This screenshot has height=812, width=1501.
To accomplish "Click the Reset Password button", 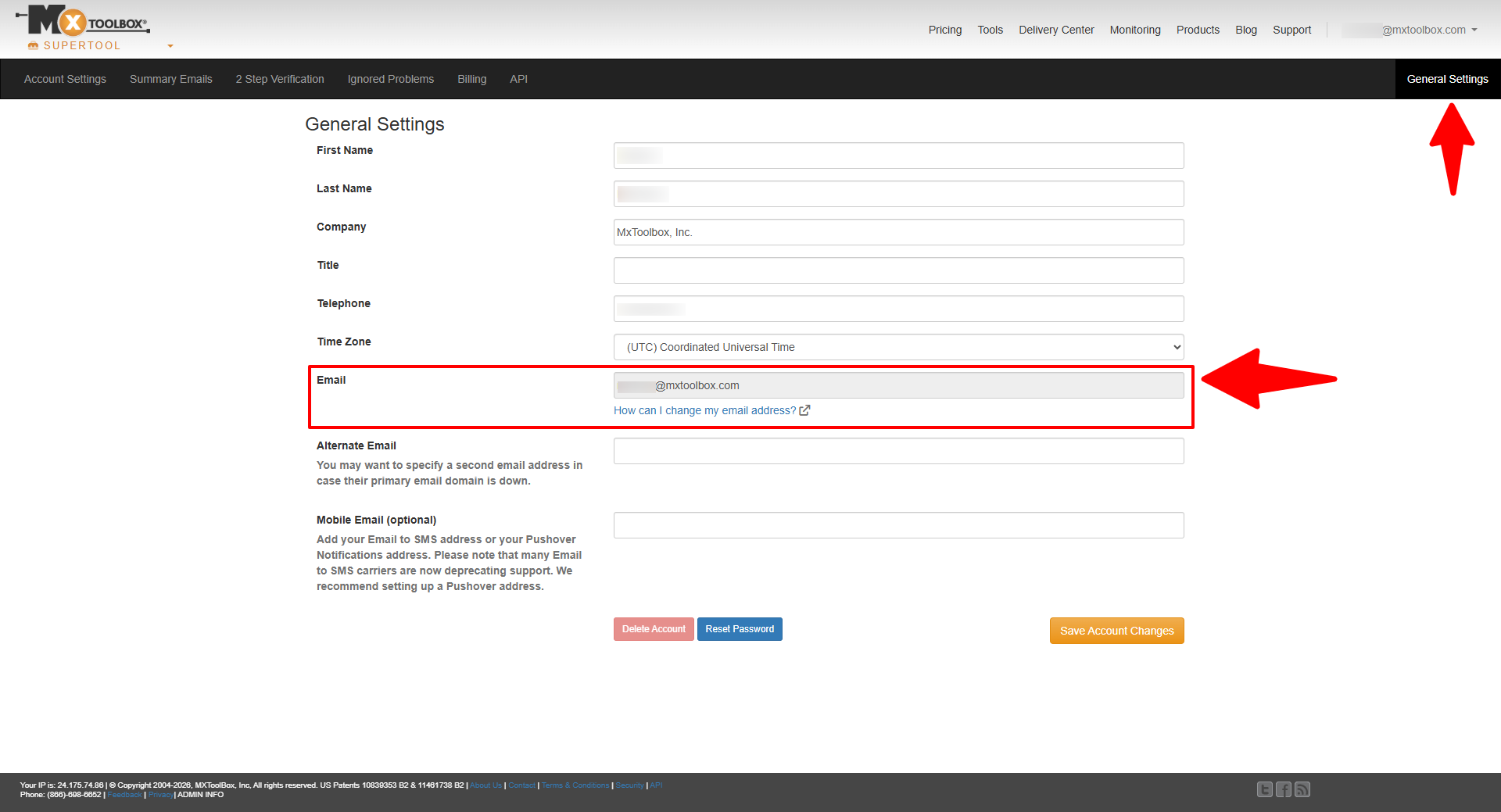I will coord(740,629).
